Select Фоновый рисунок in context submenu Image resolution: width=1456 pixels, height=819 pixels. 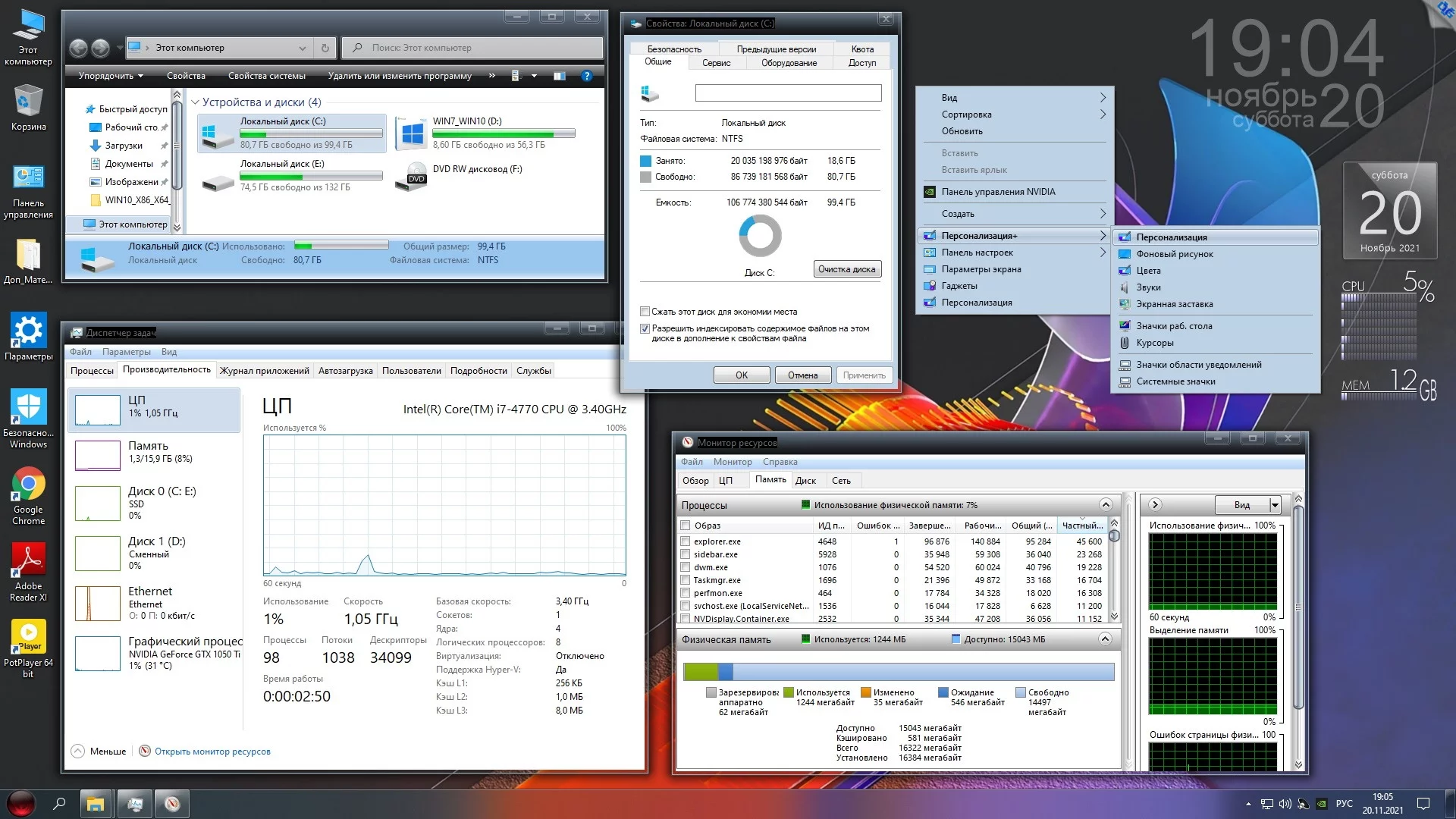point(1174,254)
